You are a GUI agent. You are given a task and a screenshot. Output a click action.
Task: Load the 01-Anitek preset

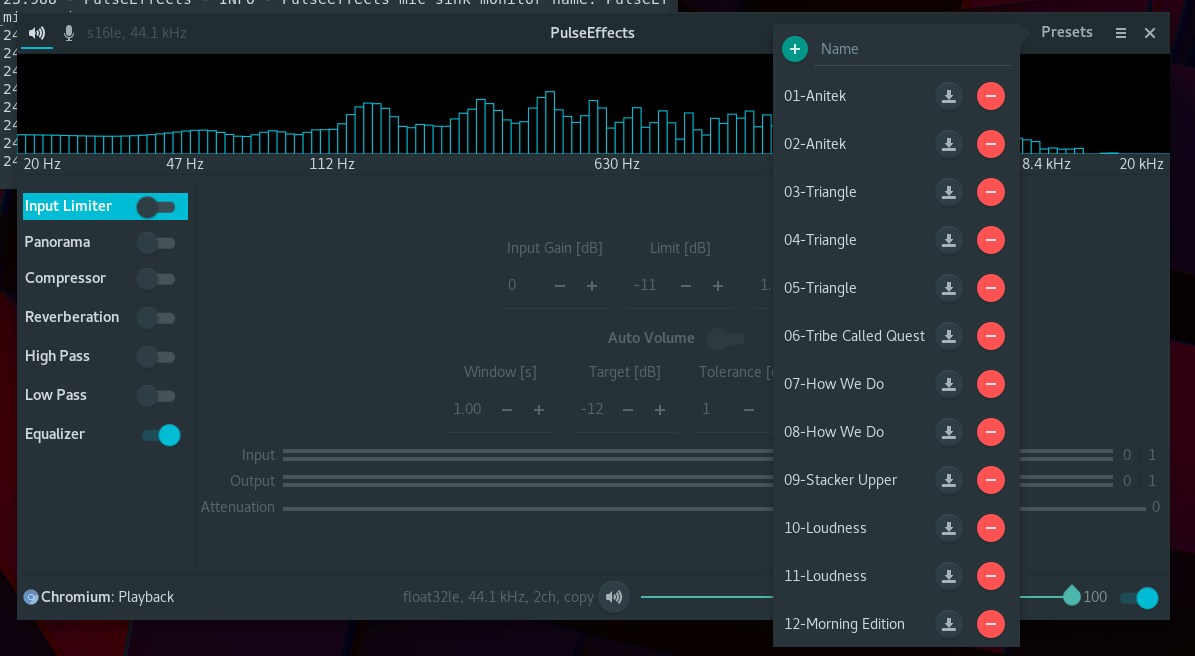(x=949, y=96)
